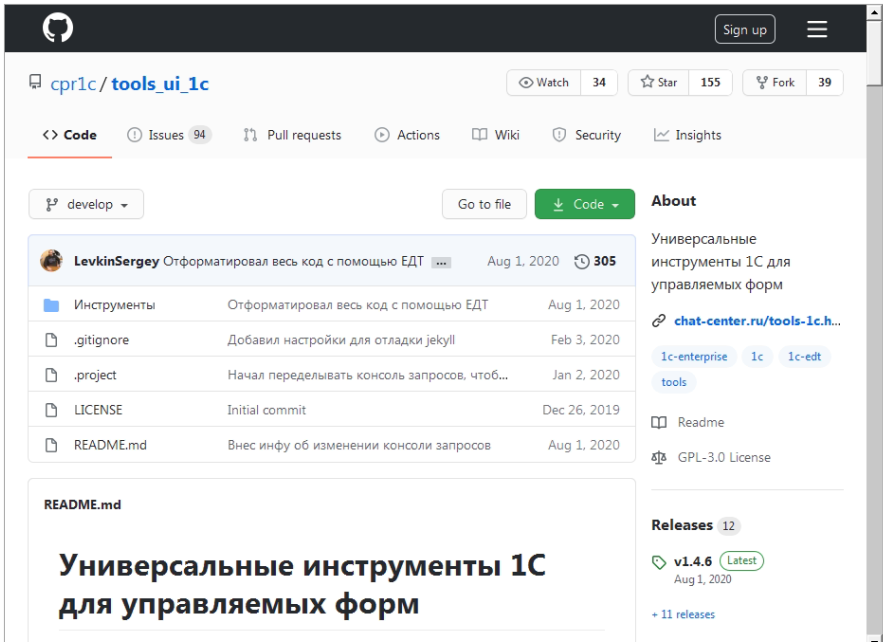Open the GitHub home logo
The width and height of the screenshot is (883, 642).
[58, 28]
